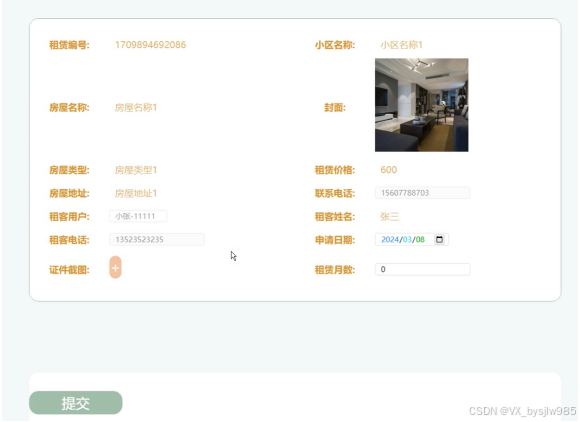580x422 pixels.
Task: Click the 租赁月数 label
Action: pyautogui.click(x=335, y=270)
